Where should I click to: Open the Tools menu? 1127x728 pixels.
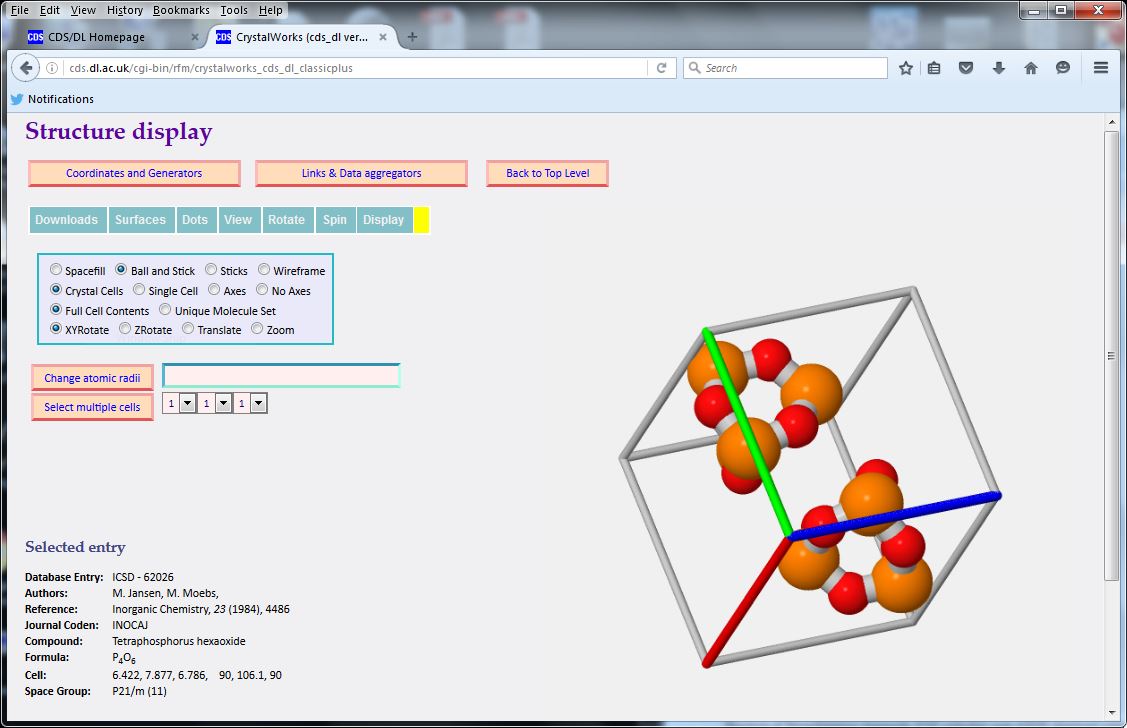point(234,10)
